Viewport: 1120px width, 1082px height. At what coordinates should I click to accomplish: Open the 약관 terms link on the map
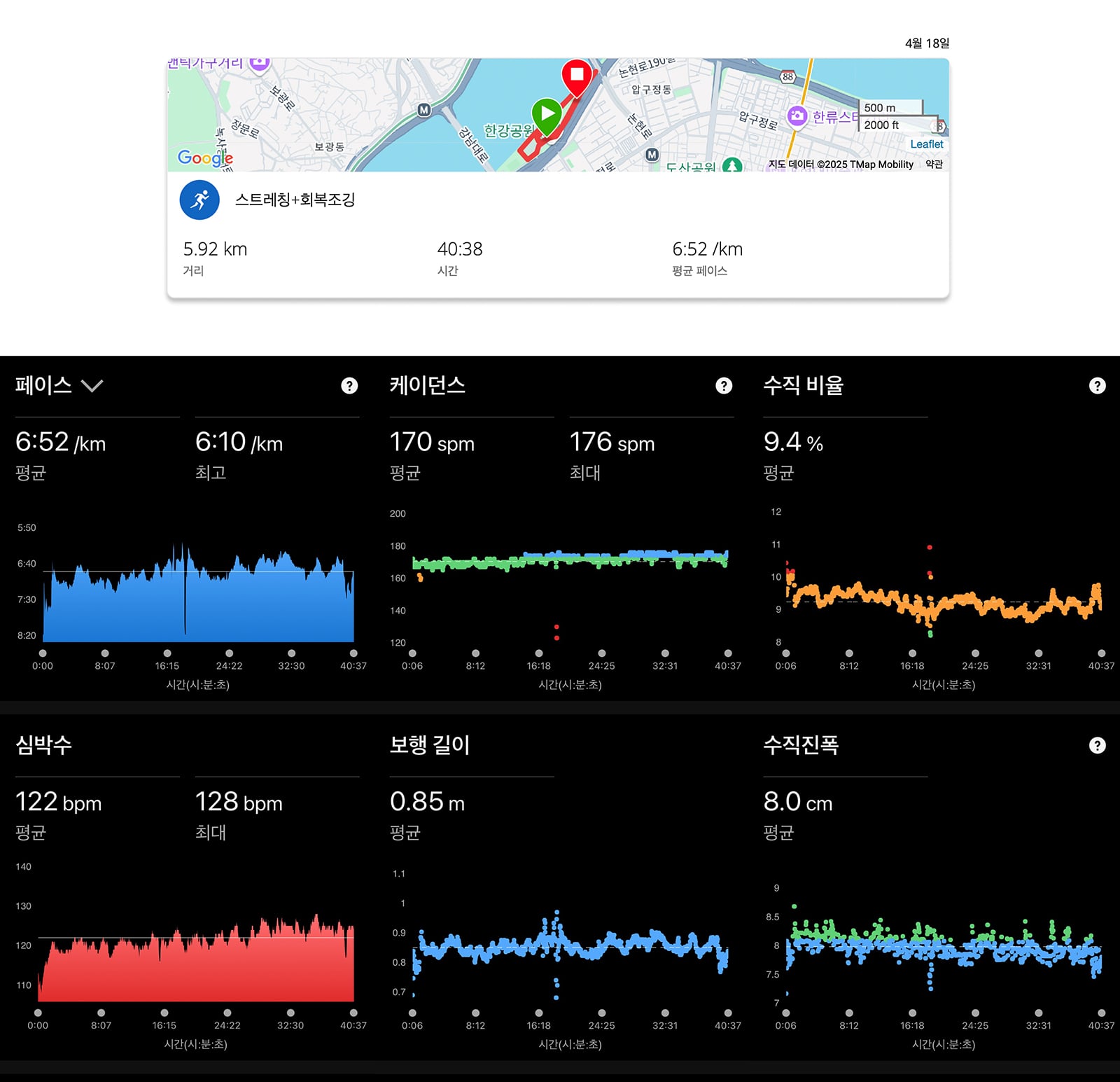pos(934,164)
